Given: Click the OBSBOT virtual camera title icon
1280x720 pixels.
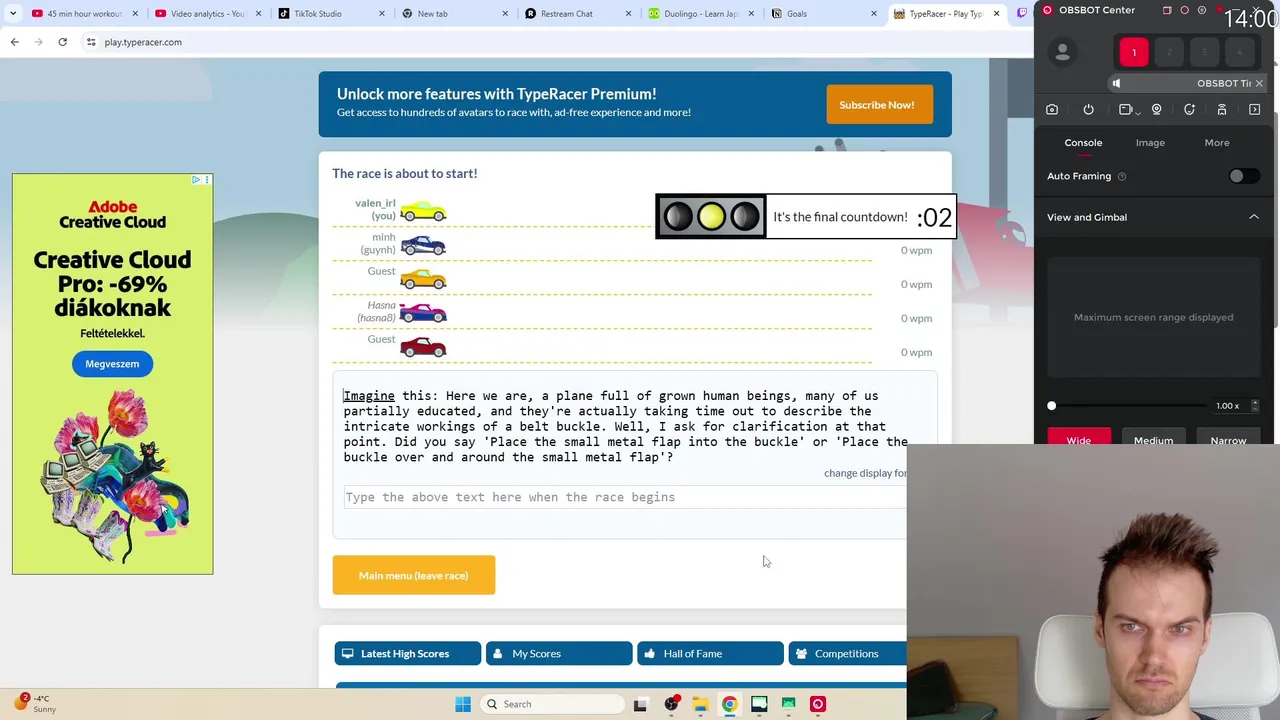Looking at the screenshot, I should click(x=1167, y=10).
